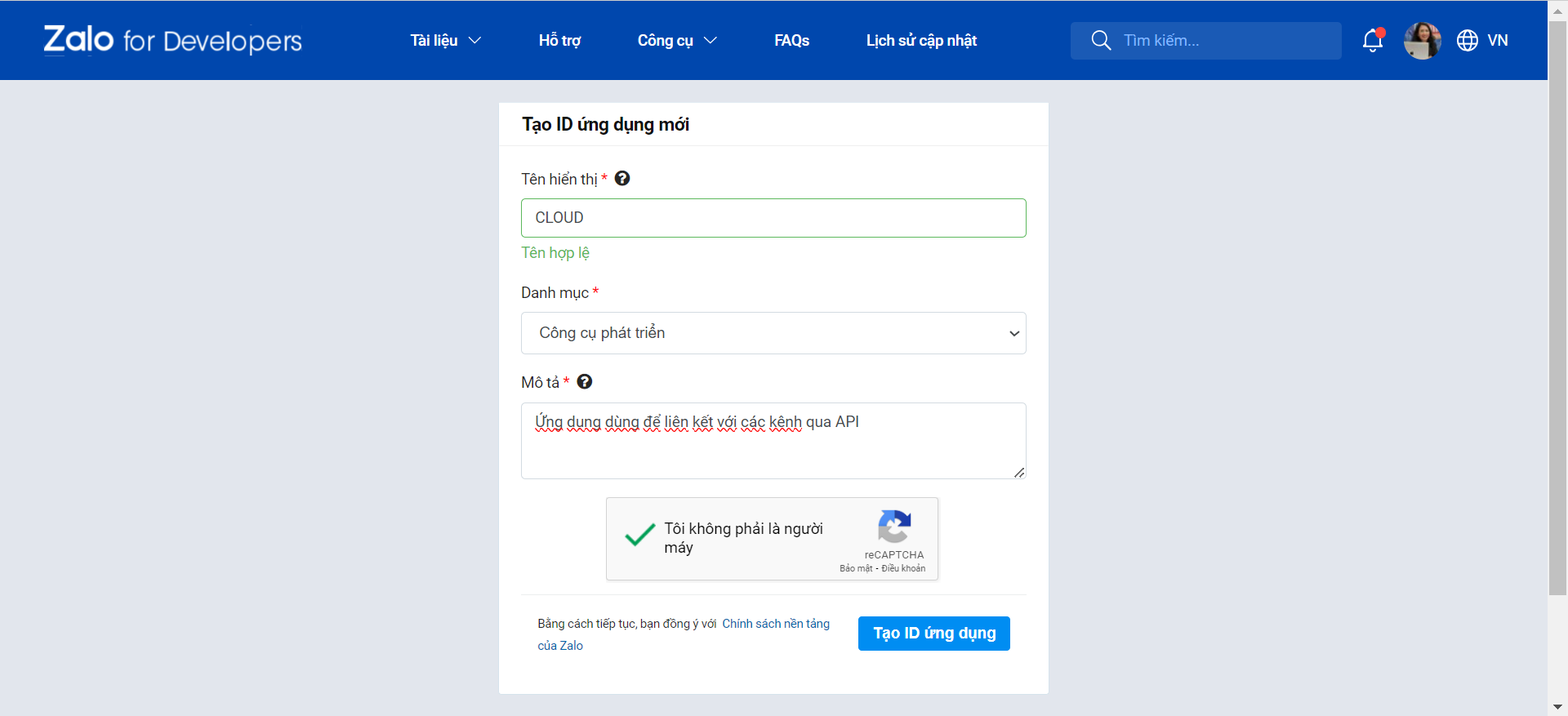This screenshot has width=1568, height=716.
Task: Click the 'Tạo ID ứng dụng' button
Action: pos(933,634)
